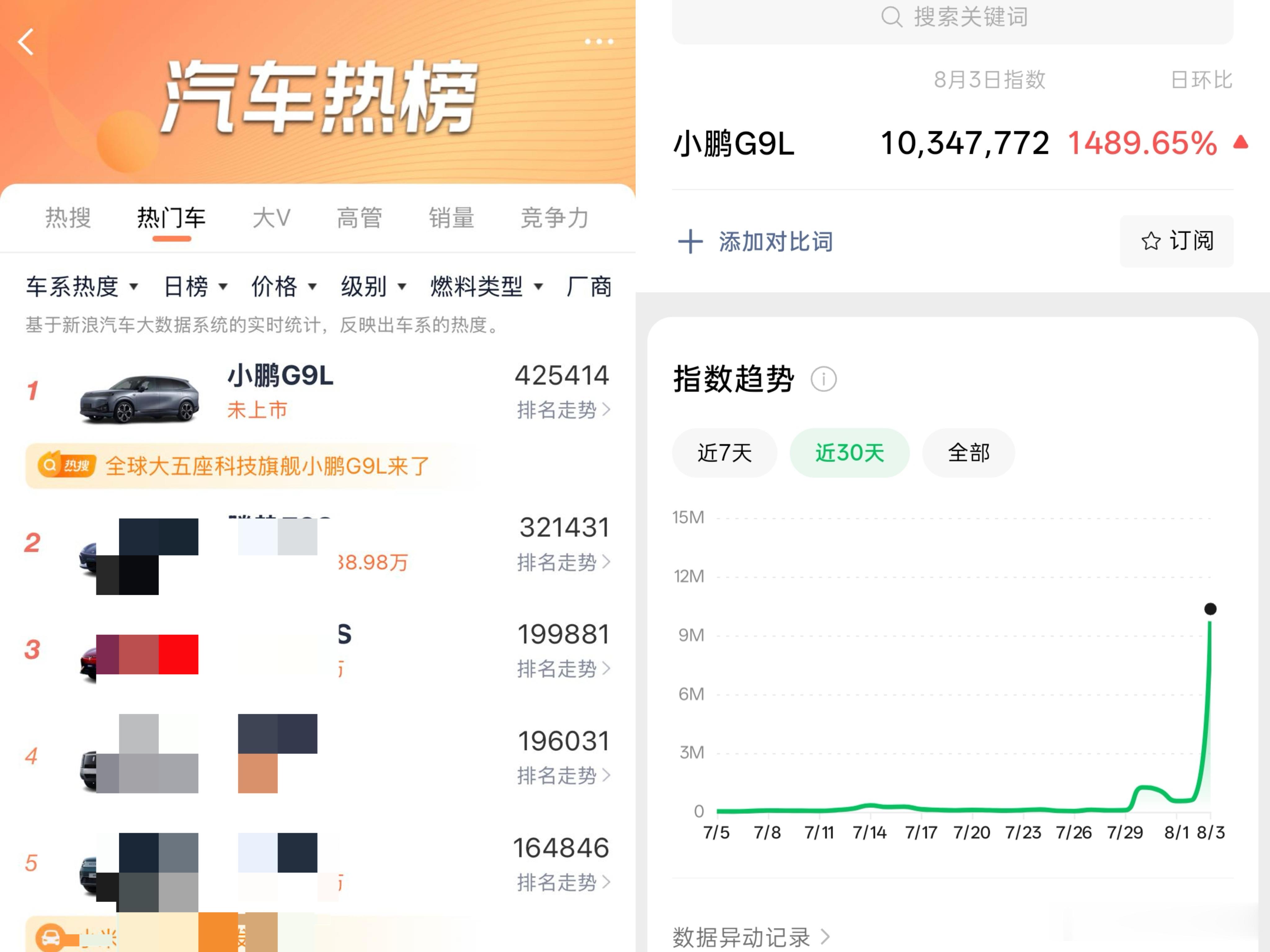Open the 日榜 dropdown
Screen dimensions: 1270x952
pos(196,286)
